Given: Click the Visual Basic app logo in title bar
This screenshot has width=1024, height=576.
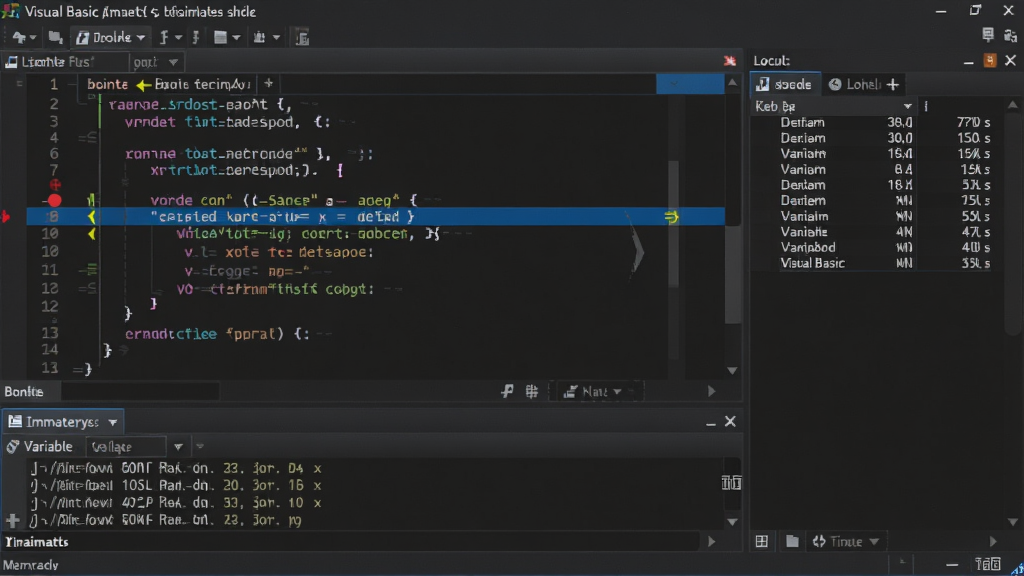Looking at the screenshot, I should pyautogui.click(x=11, y=11).
